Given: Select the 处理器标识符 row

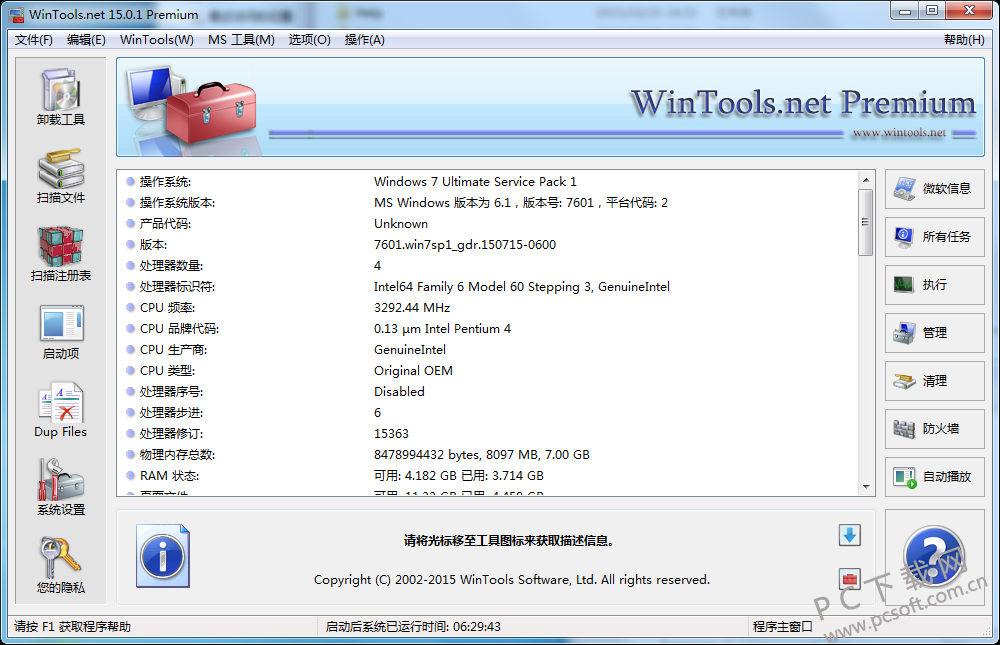Looking at the screenshot, I should click(x=488, y=286).
